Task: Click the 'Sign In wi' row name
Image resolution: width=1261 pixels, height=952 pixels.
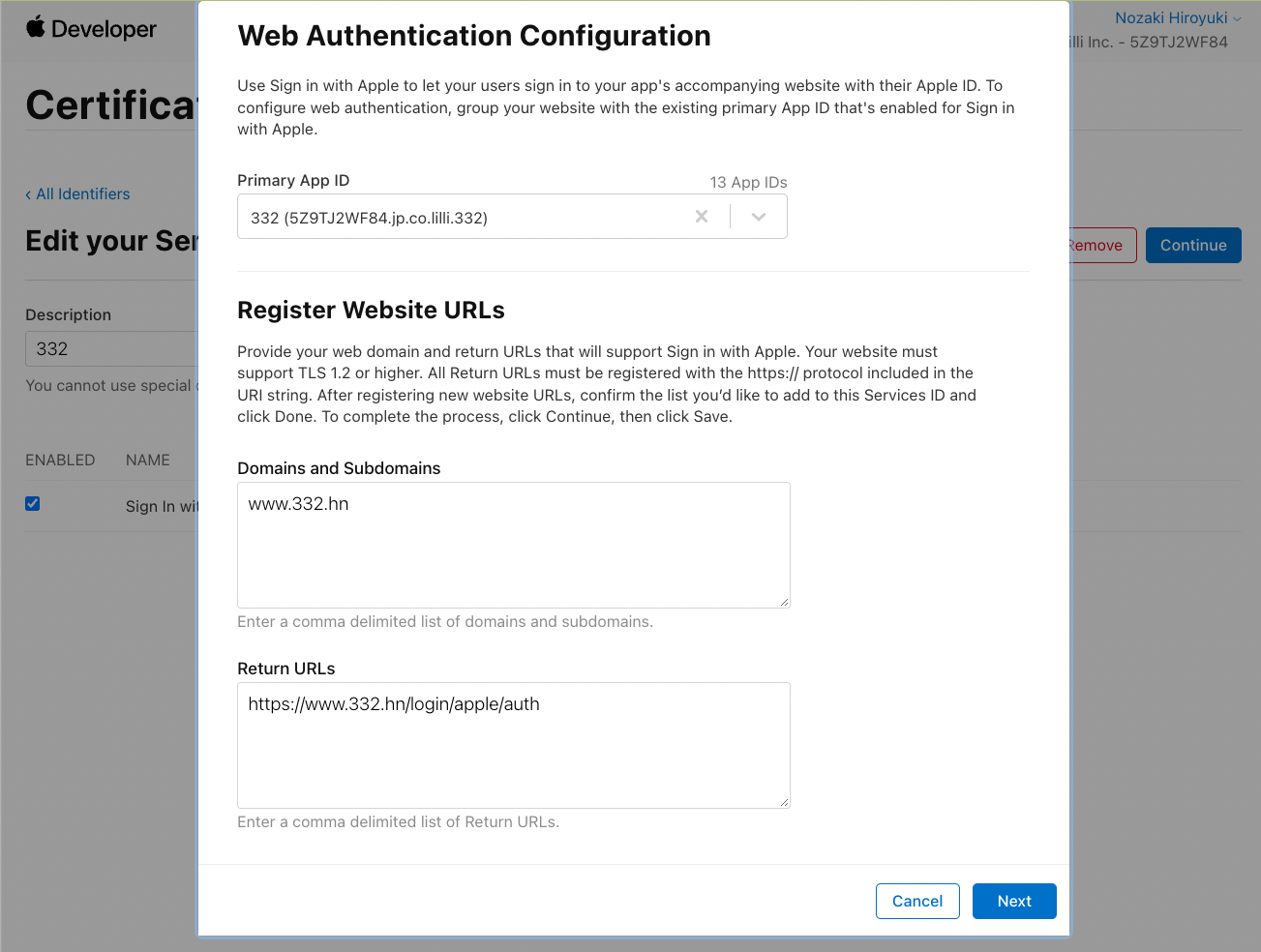Action: 162,506
